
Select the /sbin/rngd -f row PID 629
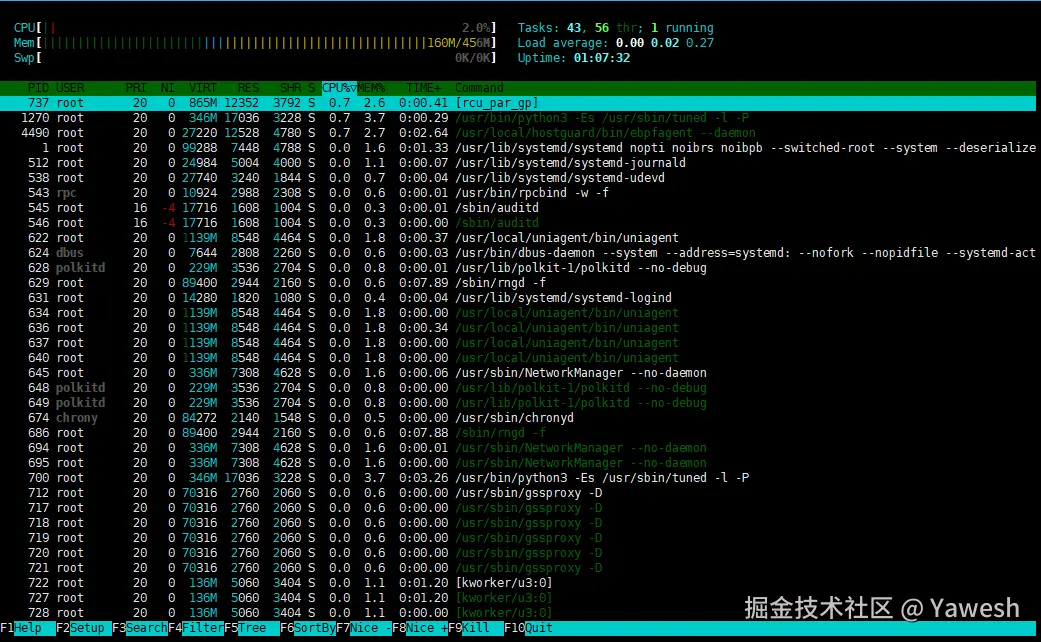click(x=518, y=283)
